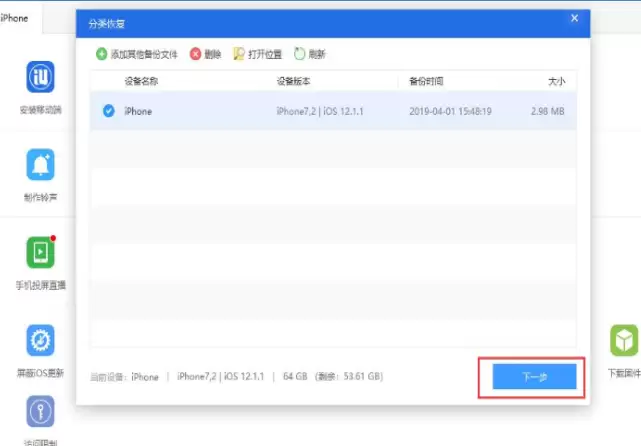Click the 打开位置 folder search icon
The height and width of the screenshot is (446, 641).
[x=239, y=54]
